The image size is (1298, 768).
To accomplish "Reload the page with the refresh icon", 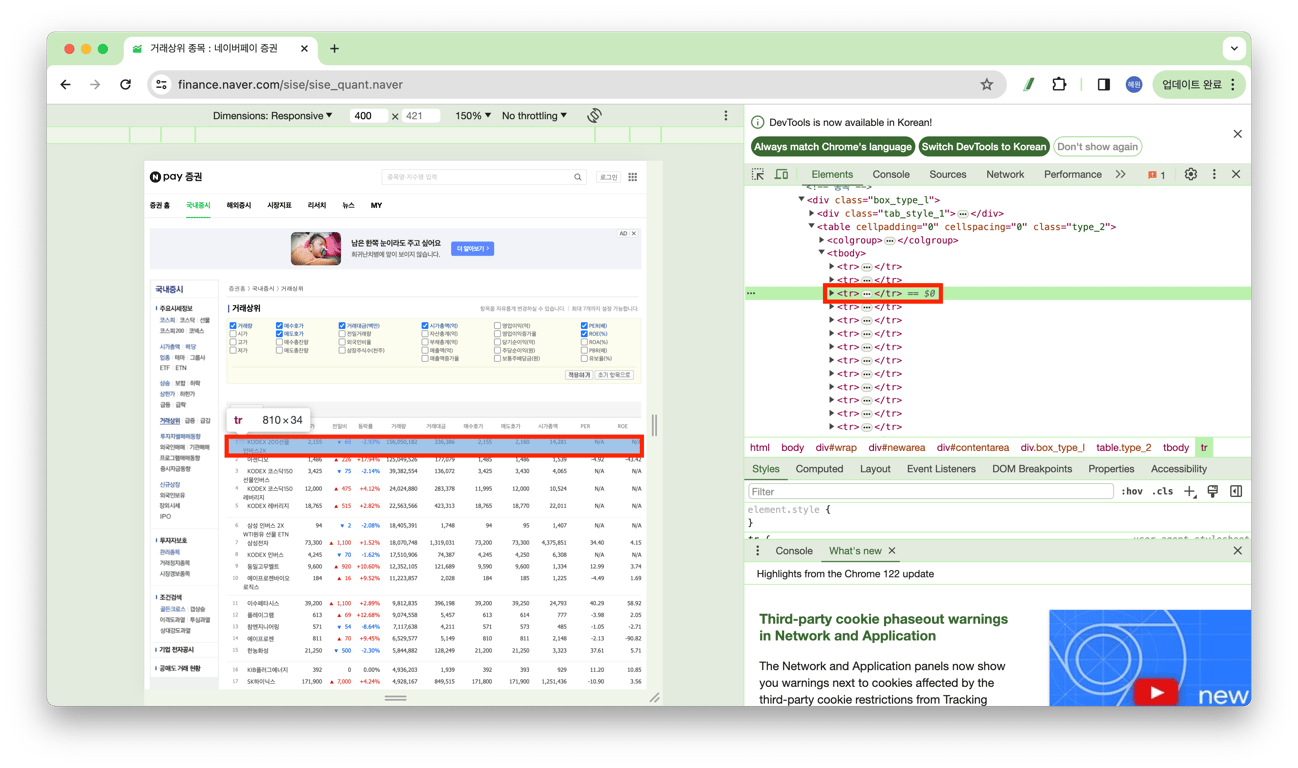I will 126,85.
